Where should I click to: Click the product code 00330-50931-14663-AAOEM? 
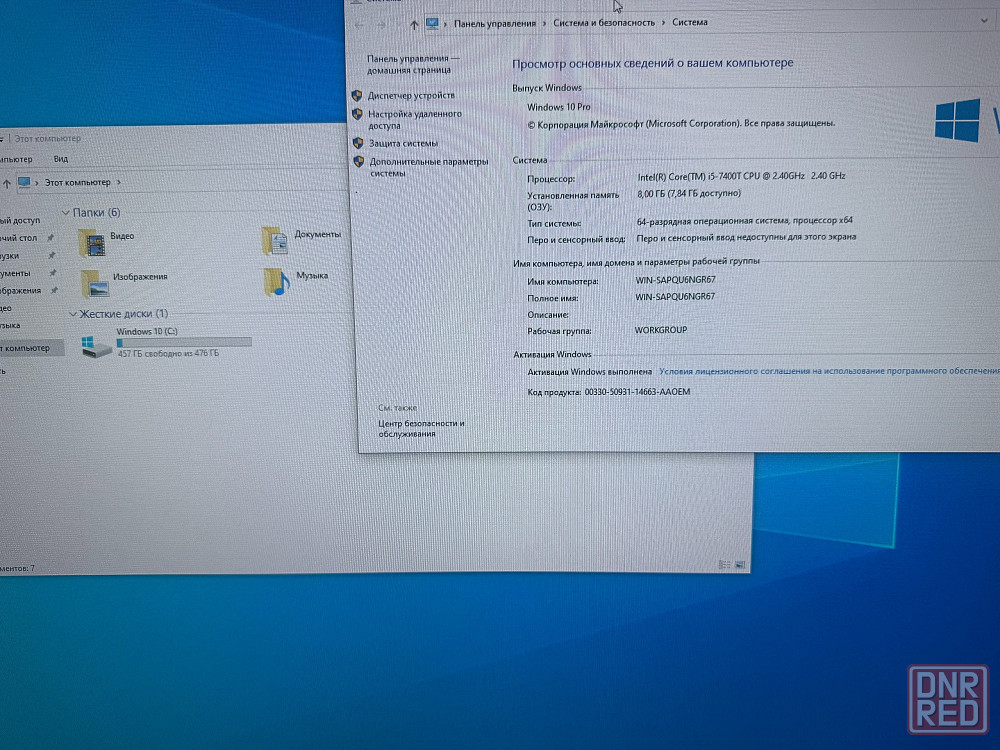[637, 392]
